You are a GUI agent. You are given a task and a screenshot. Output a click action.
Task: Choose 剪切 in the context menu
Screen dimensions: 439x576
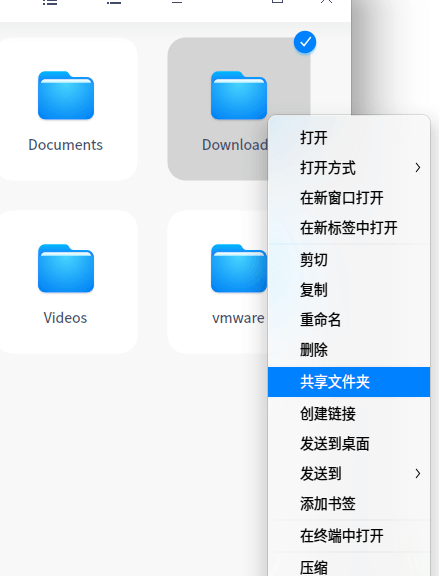pyautogui.click(x=349, y=260)
